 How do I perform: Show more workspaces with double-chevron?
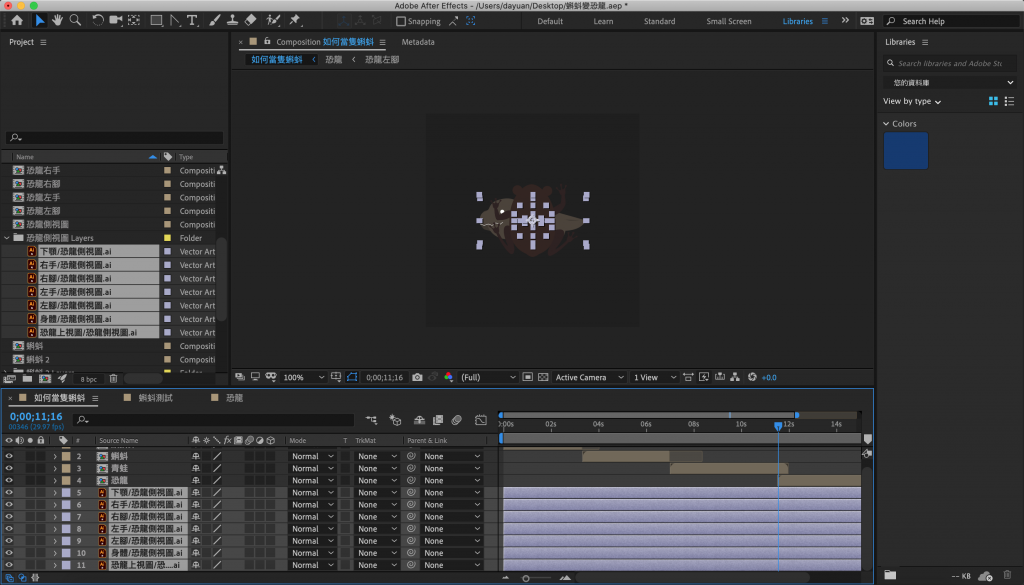[x=845, y=20]
